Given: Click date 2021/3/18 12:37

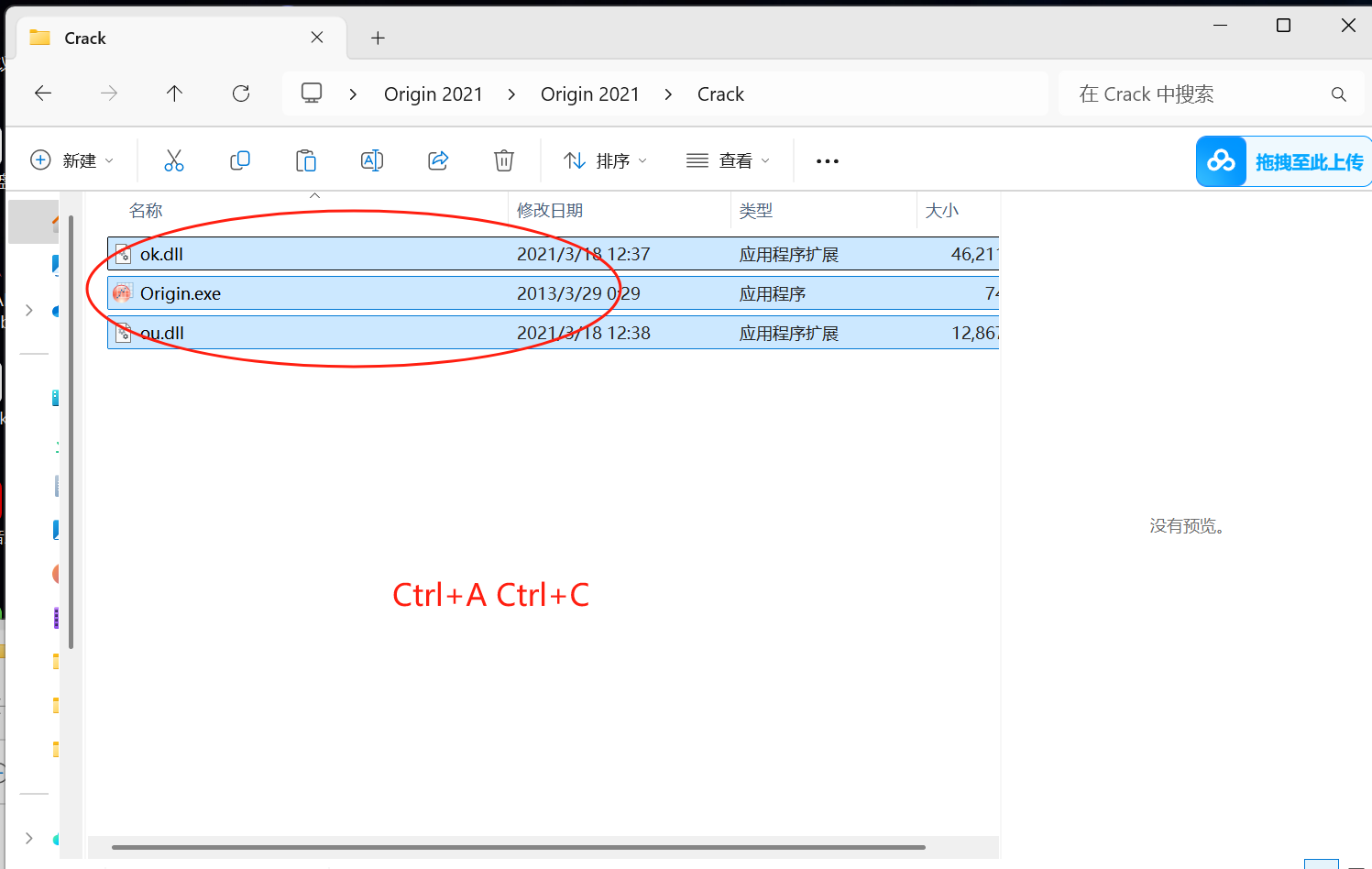Looking at the screenshot, I should click(584, 254).
